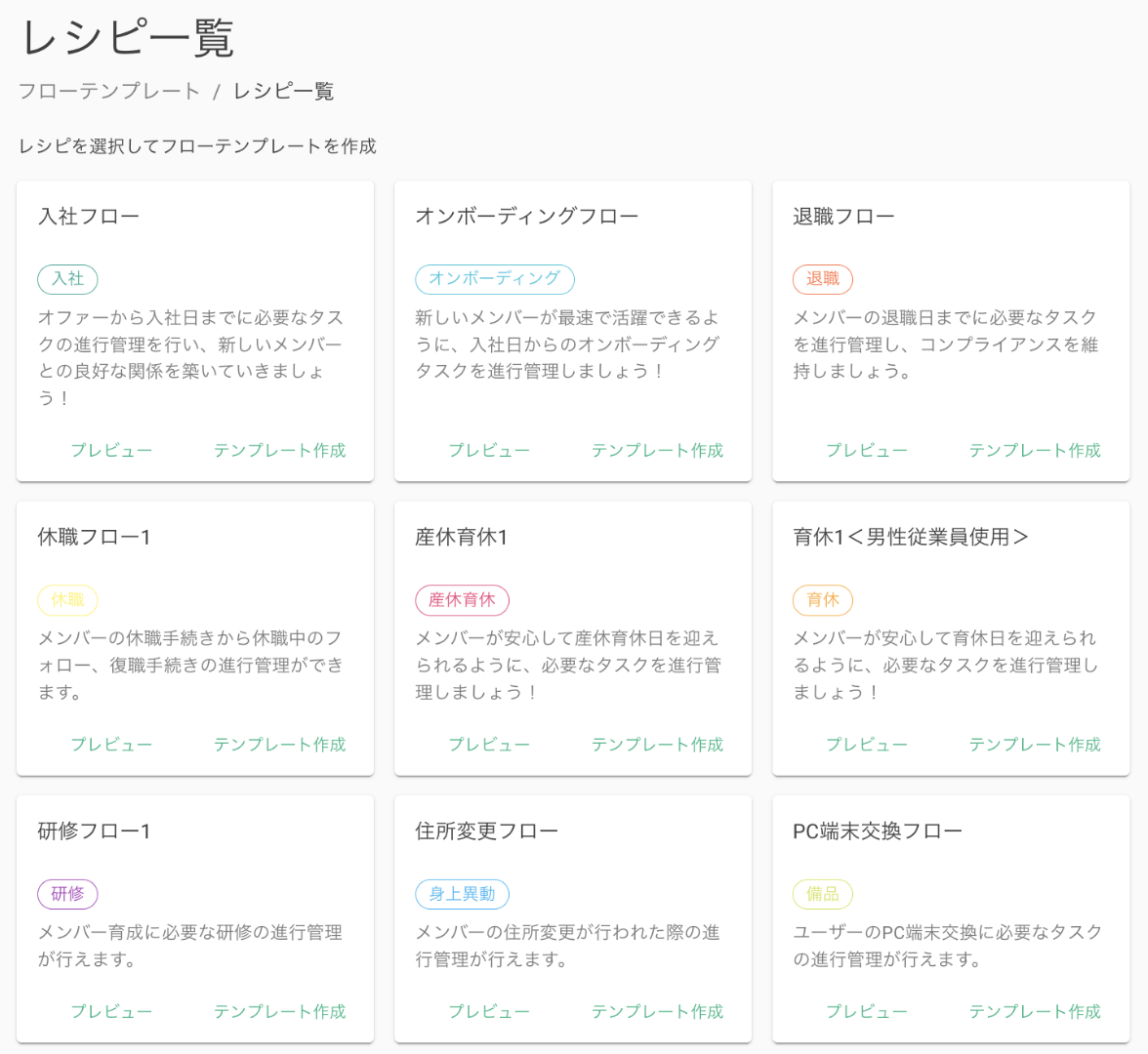
Task: Select the オンボーディングフロー card title
Action: [x=527, y=217]
